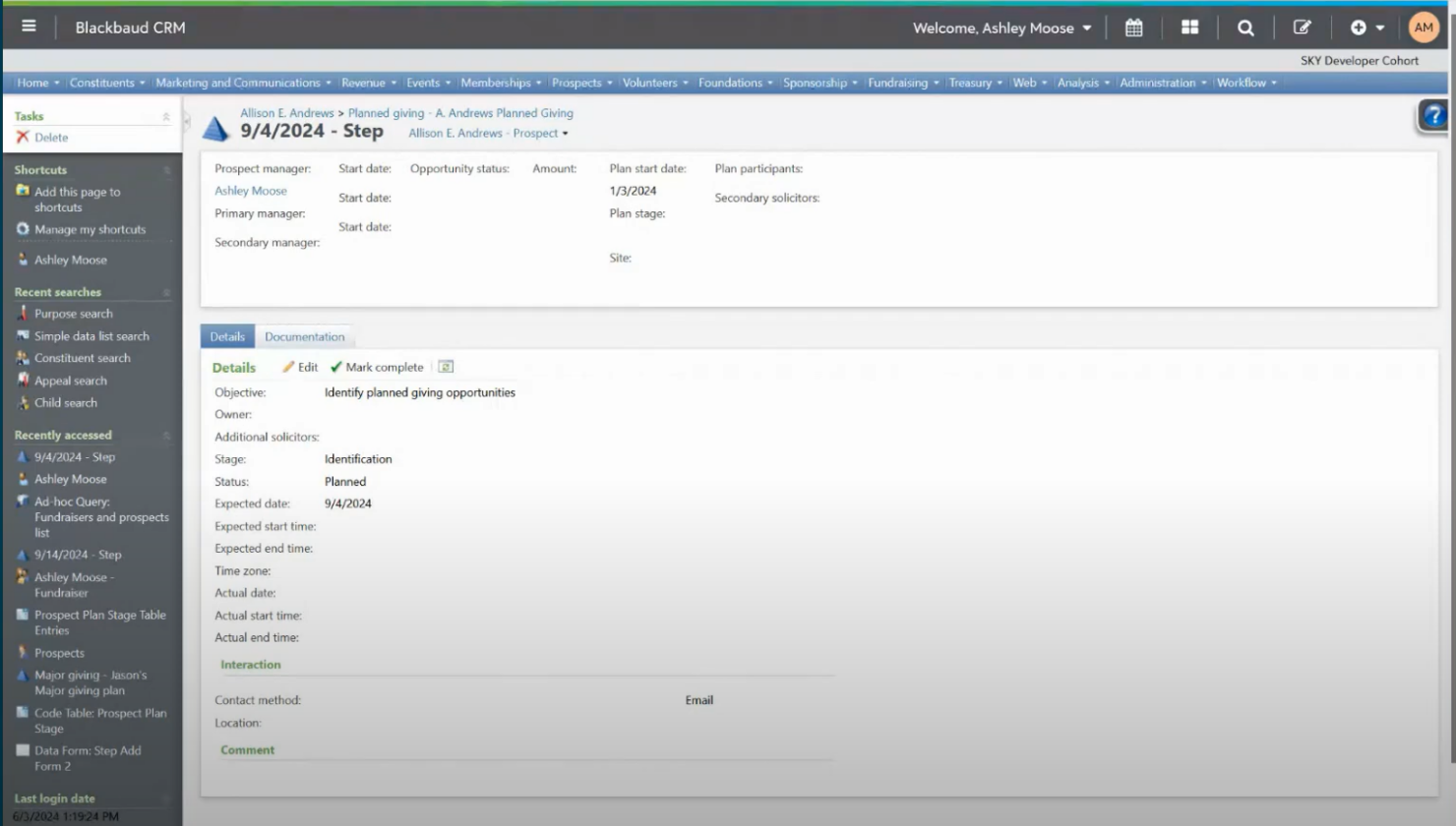
Task: Open the Ashley Moose prospect manager link
Action: click(x=251, y=191)
